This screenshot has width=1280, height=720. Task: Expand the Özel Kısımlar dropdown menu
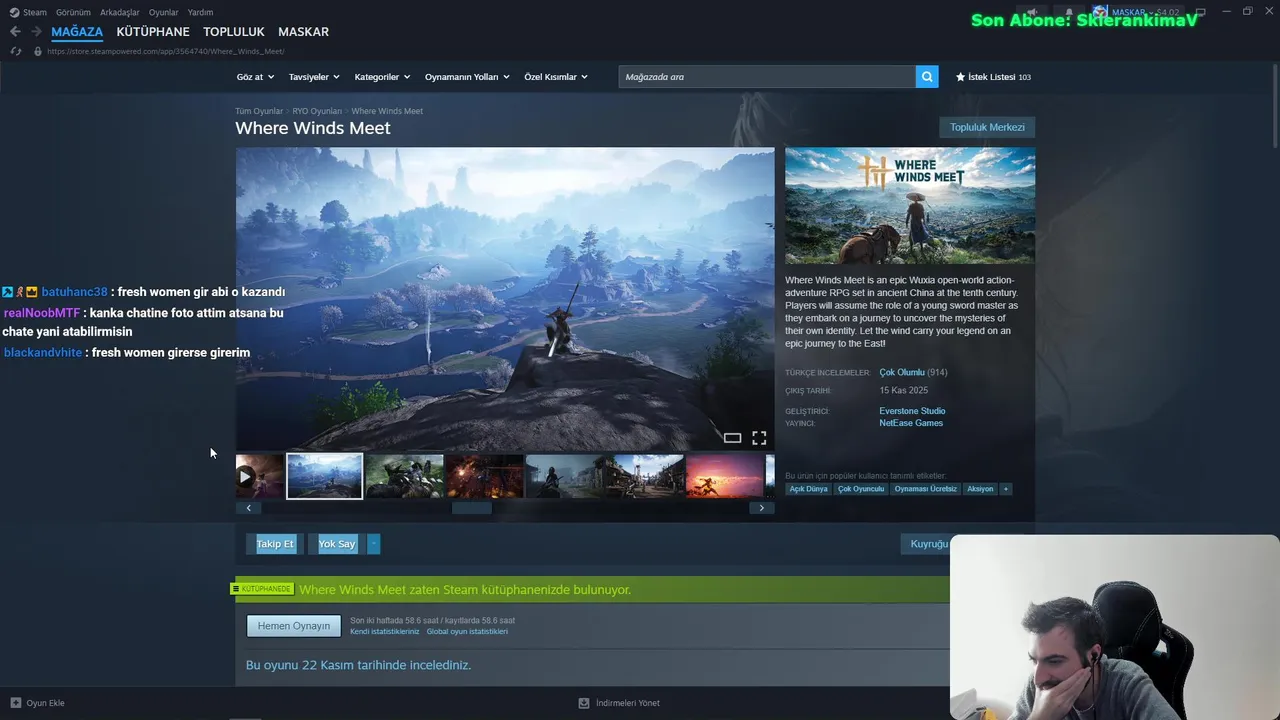point(556,77)
